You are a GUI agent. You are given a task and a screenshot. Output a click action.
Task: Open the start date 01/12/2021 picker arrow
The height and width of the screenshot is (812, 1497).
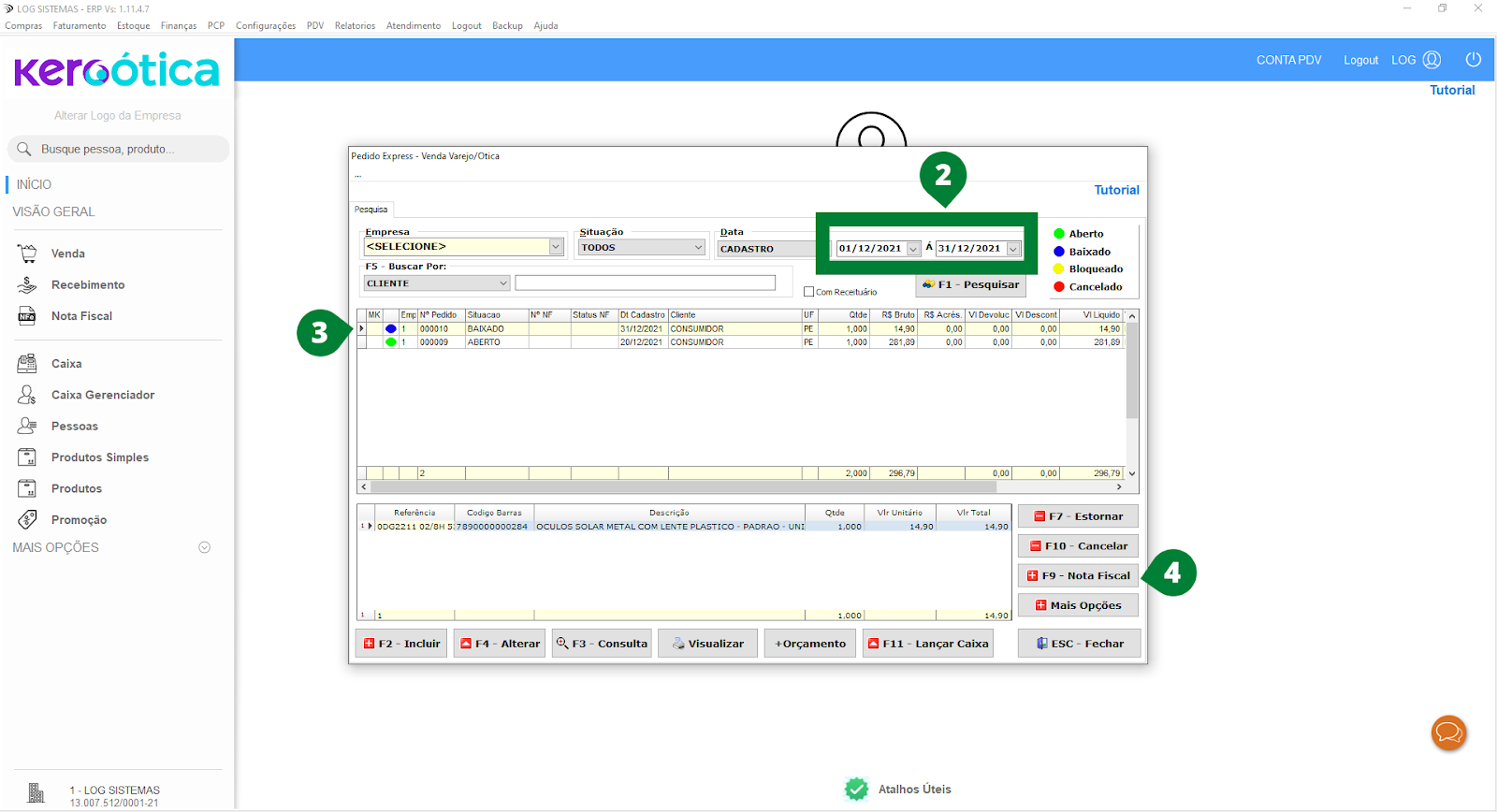913,249
